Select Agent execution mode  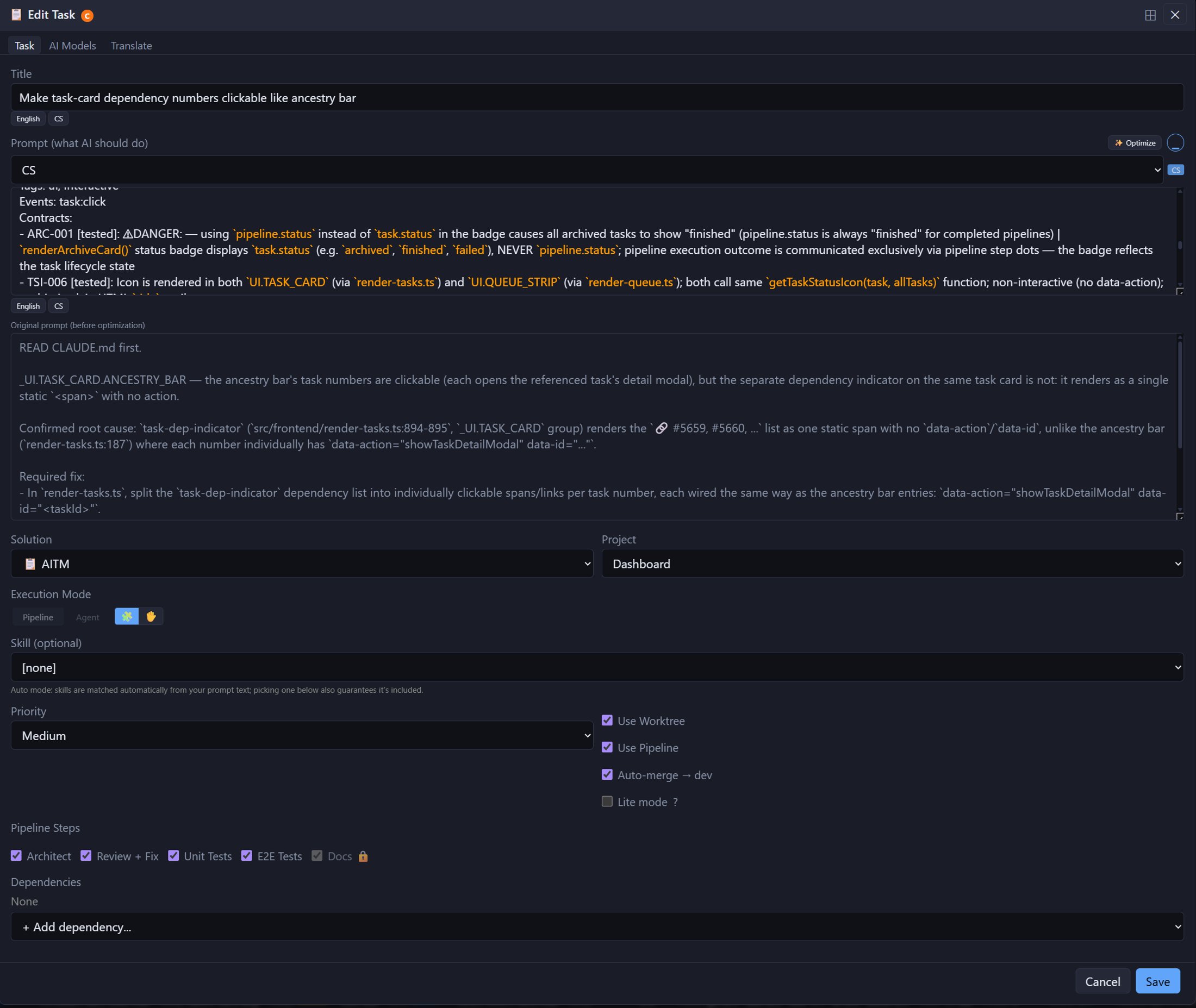pyautogui.click(x=88, y=617)
